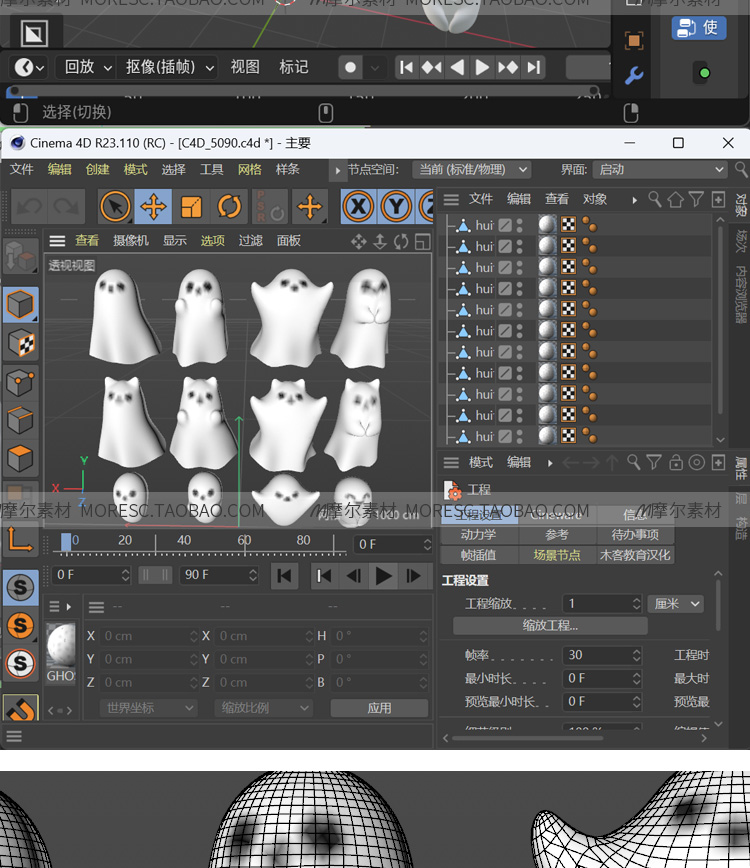Click search icon in Attribute Manager
The image size is (750, 868).
point(633,462)
